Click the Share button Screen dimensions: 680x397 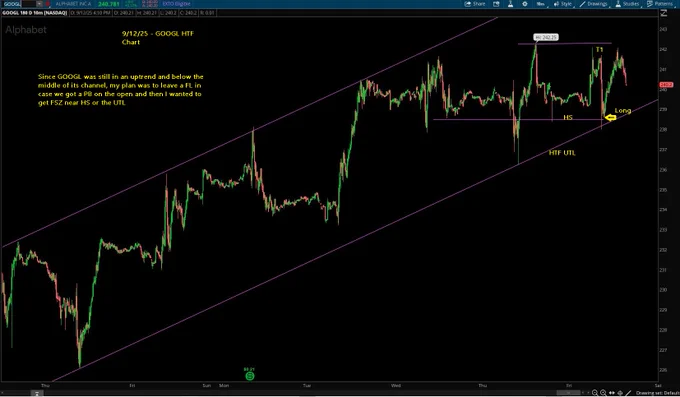(x=475, y=4)
